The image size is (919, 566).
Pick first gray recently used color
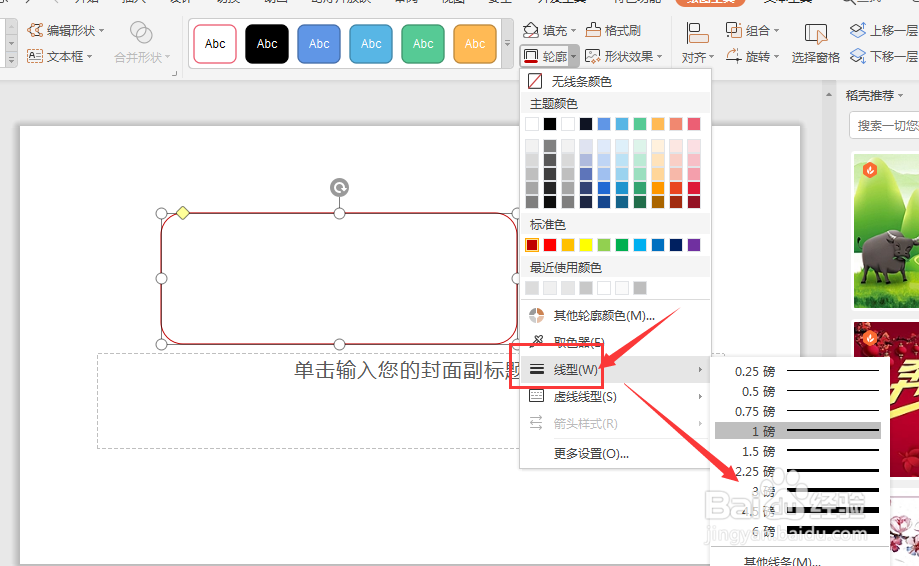pos(532,288)
